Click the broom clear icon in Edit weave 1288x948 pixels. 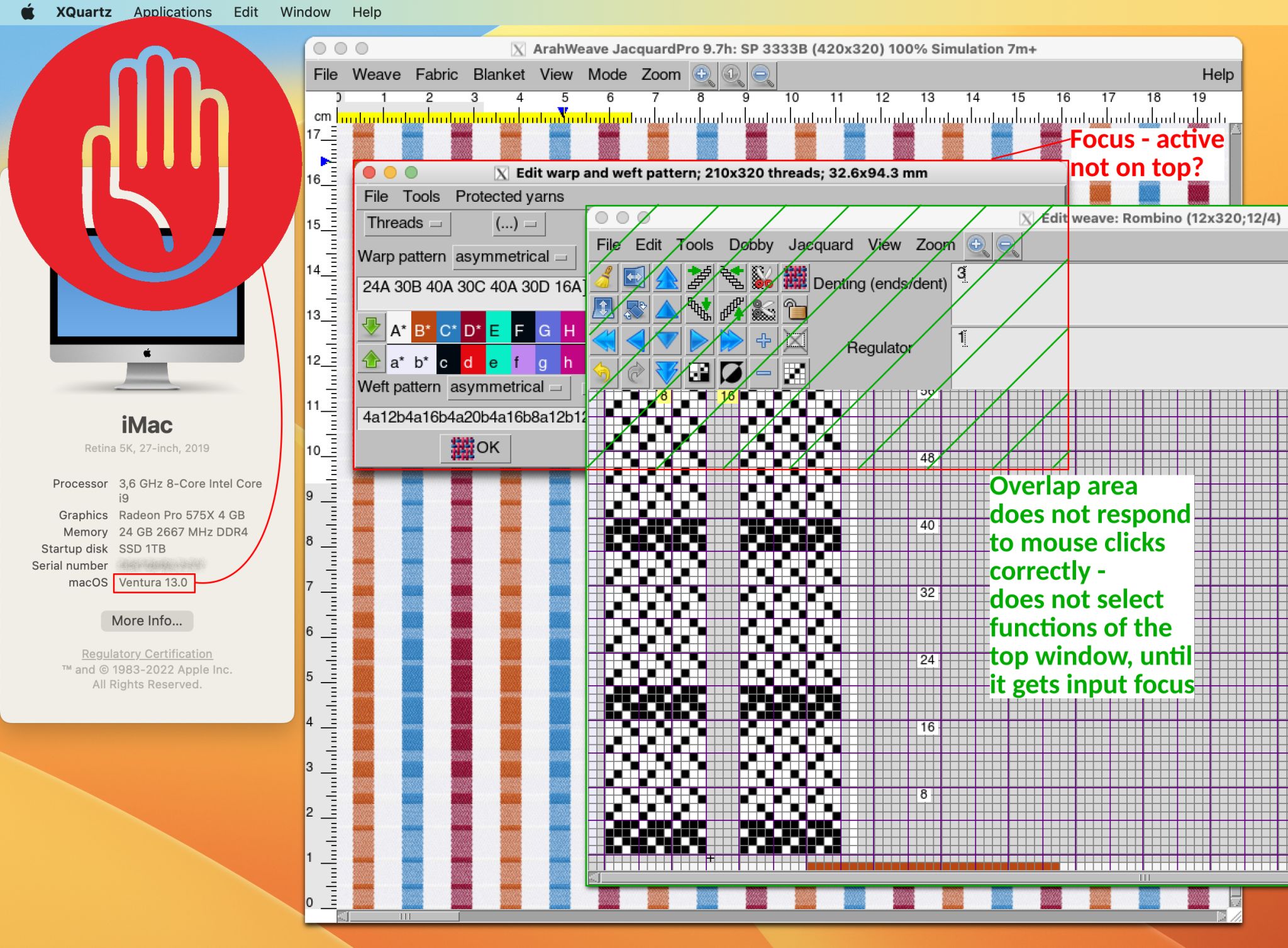(x=604, y=277)
